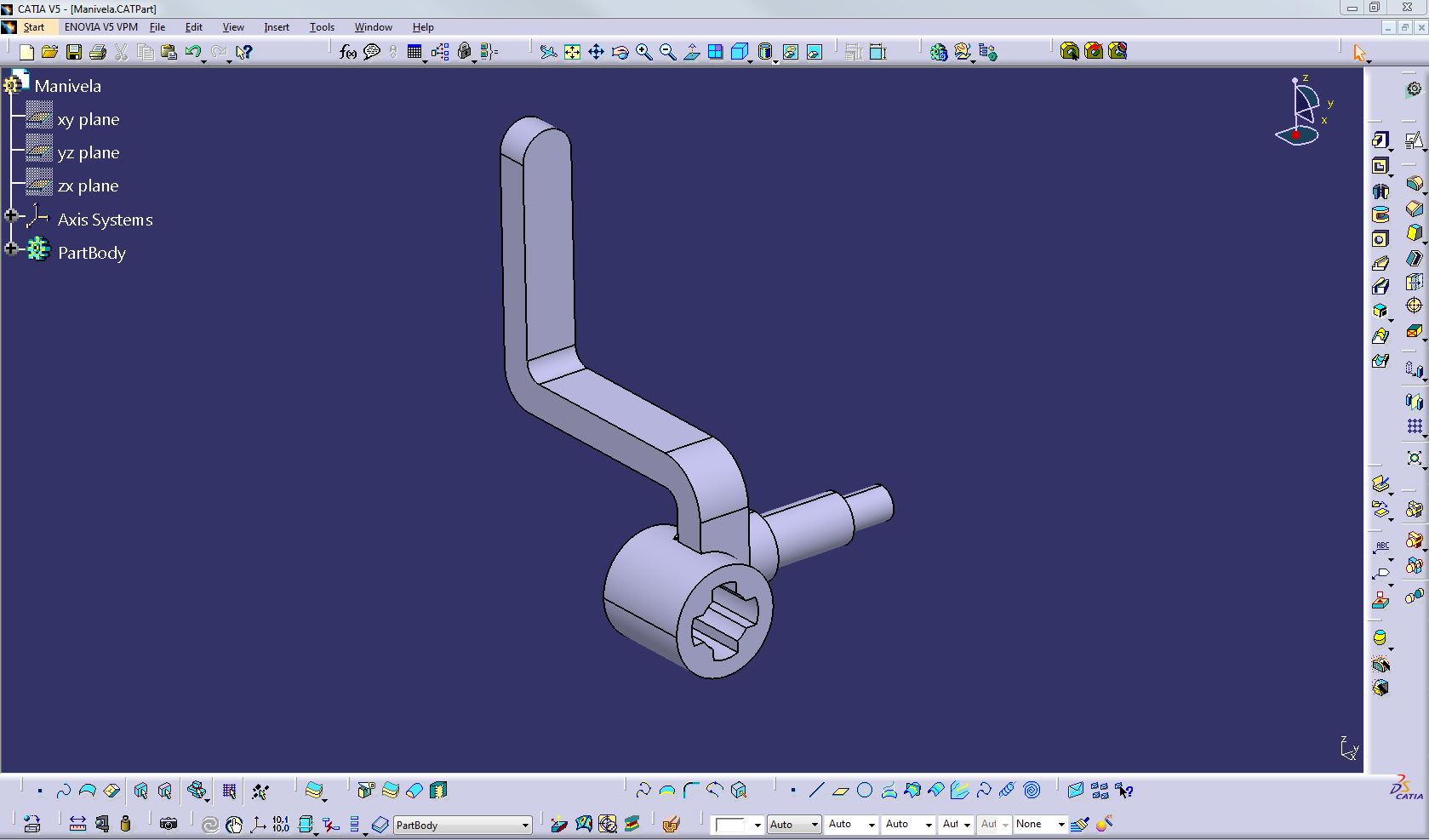Viewport: 1429px width, 840px height.
Task: Open the Tools menu
Action: click(x=322, y=27)
